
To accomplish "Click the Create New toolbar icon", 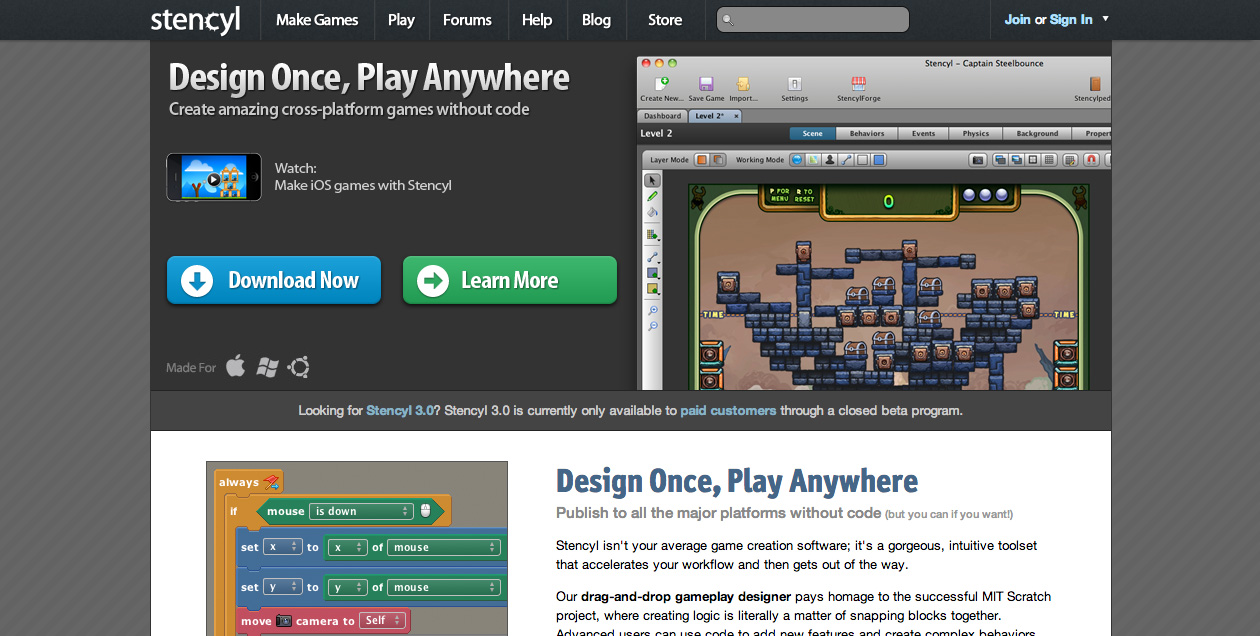I will tap(661, 84).
